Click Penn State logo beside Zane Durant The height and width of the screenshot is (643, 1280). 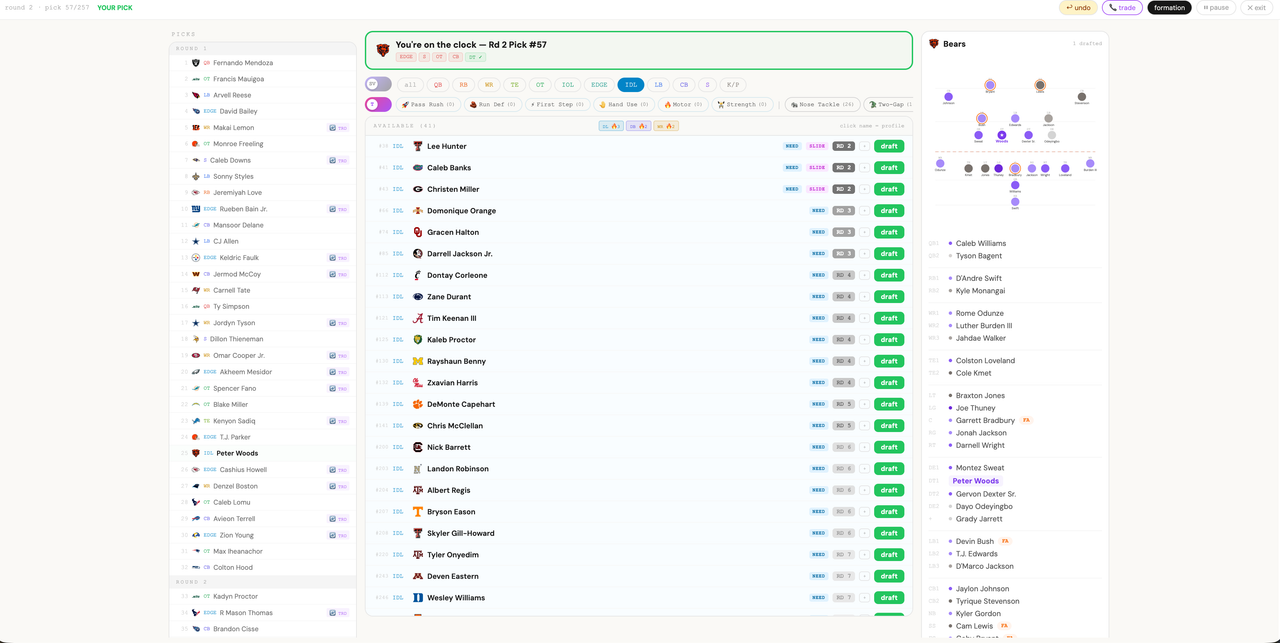[418, 297]
